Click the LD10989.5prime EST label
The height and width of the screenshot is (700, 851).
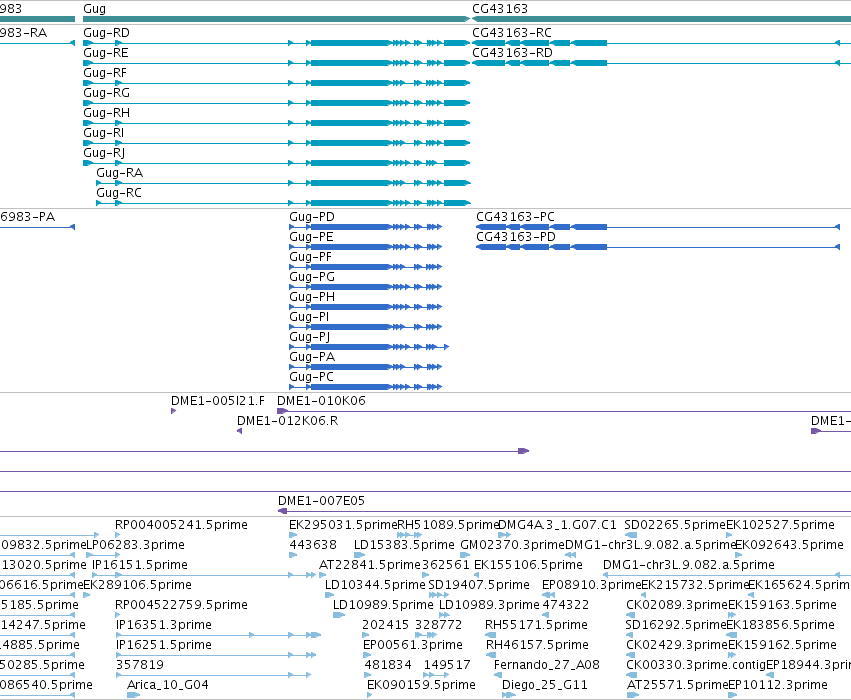point(383,605)
